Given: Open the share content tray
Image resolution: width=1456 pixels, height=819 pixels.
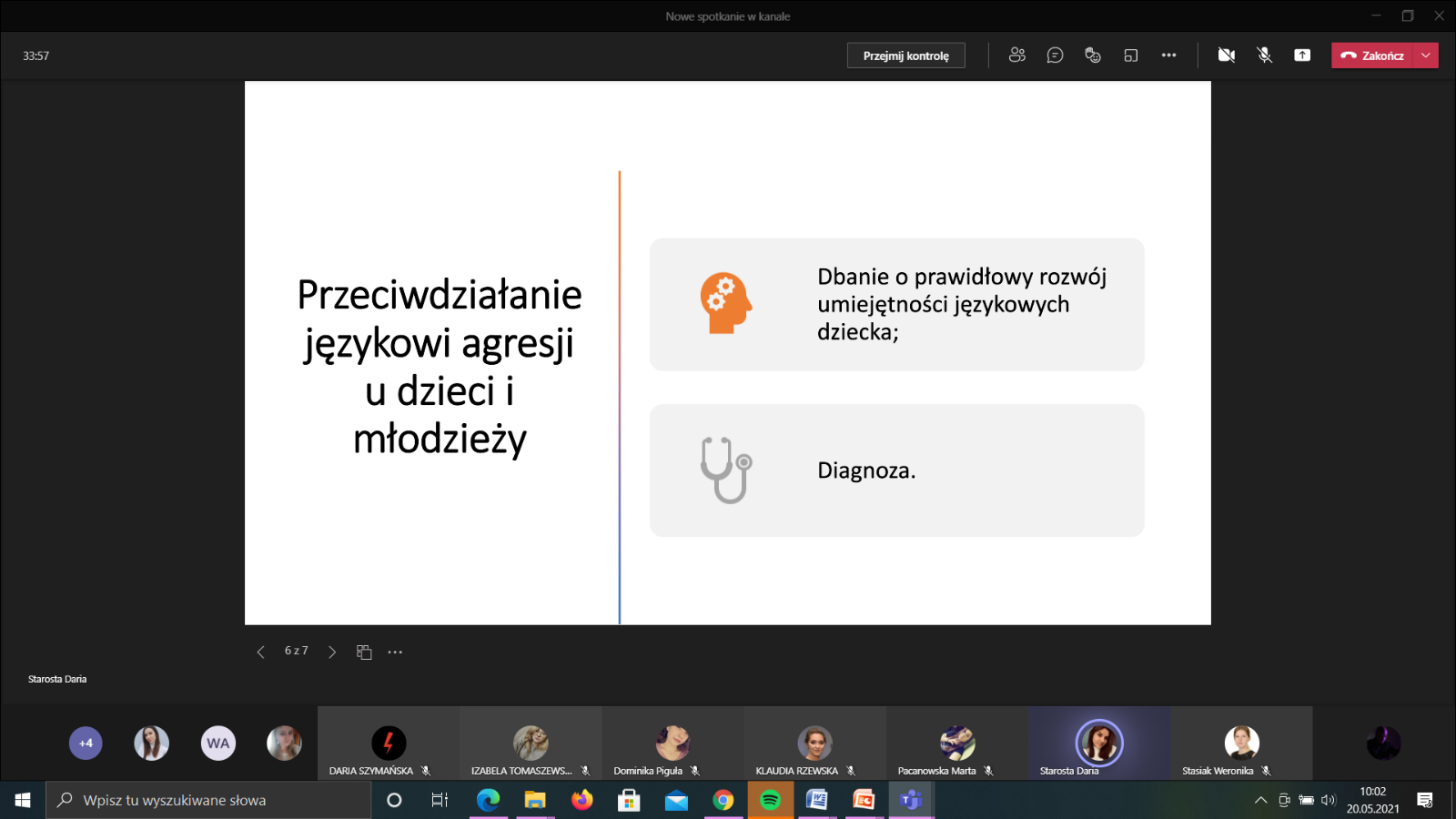Looking at the screenshot, I should tap(1302, 56).
